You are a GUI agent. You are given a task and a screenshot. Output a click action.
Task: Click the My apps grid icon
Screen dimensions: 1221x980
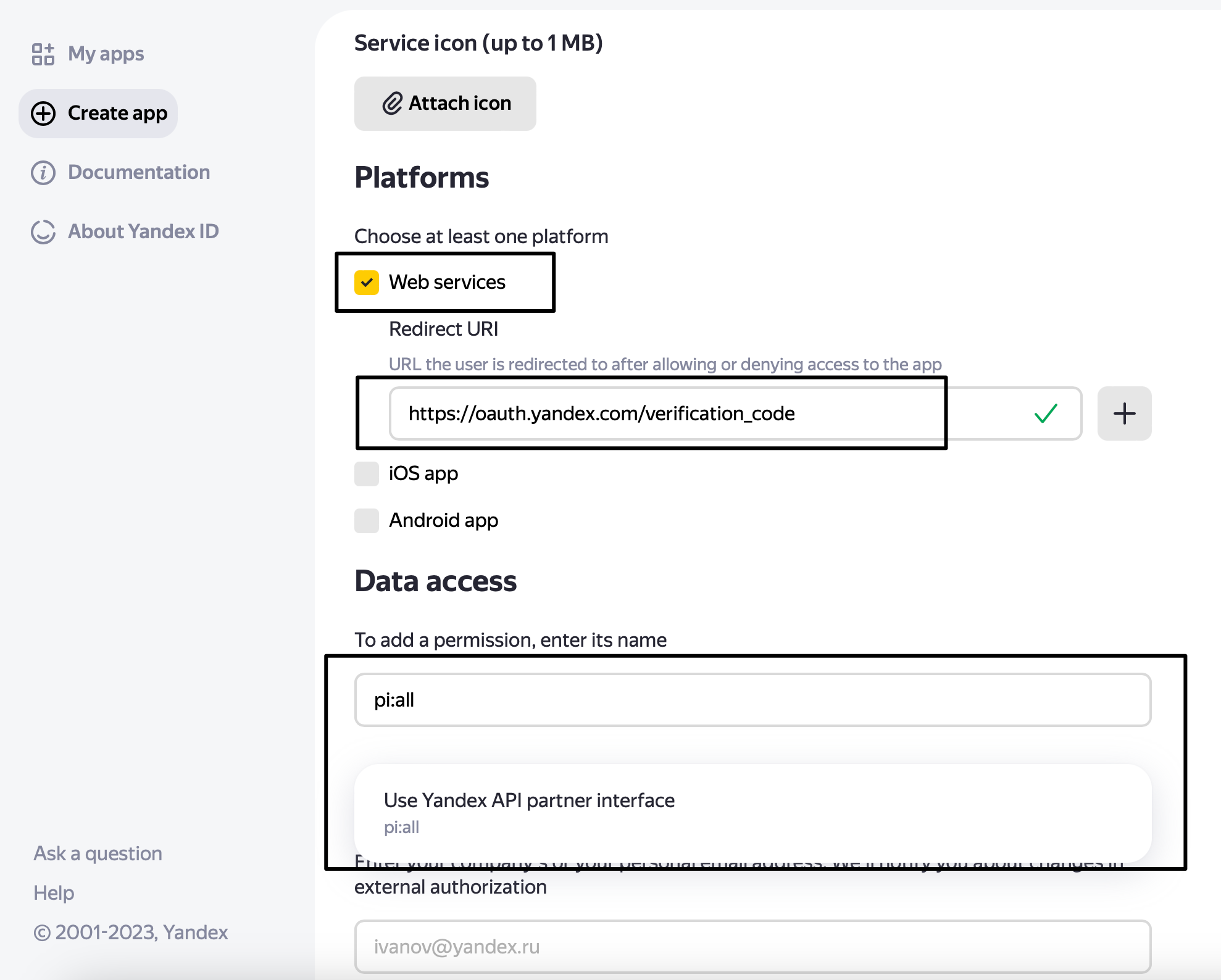pos(43,54)
